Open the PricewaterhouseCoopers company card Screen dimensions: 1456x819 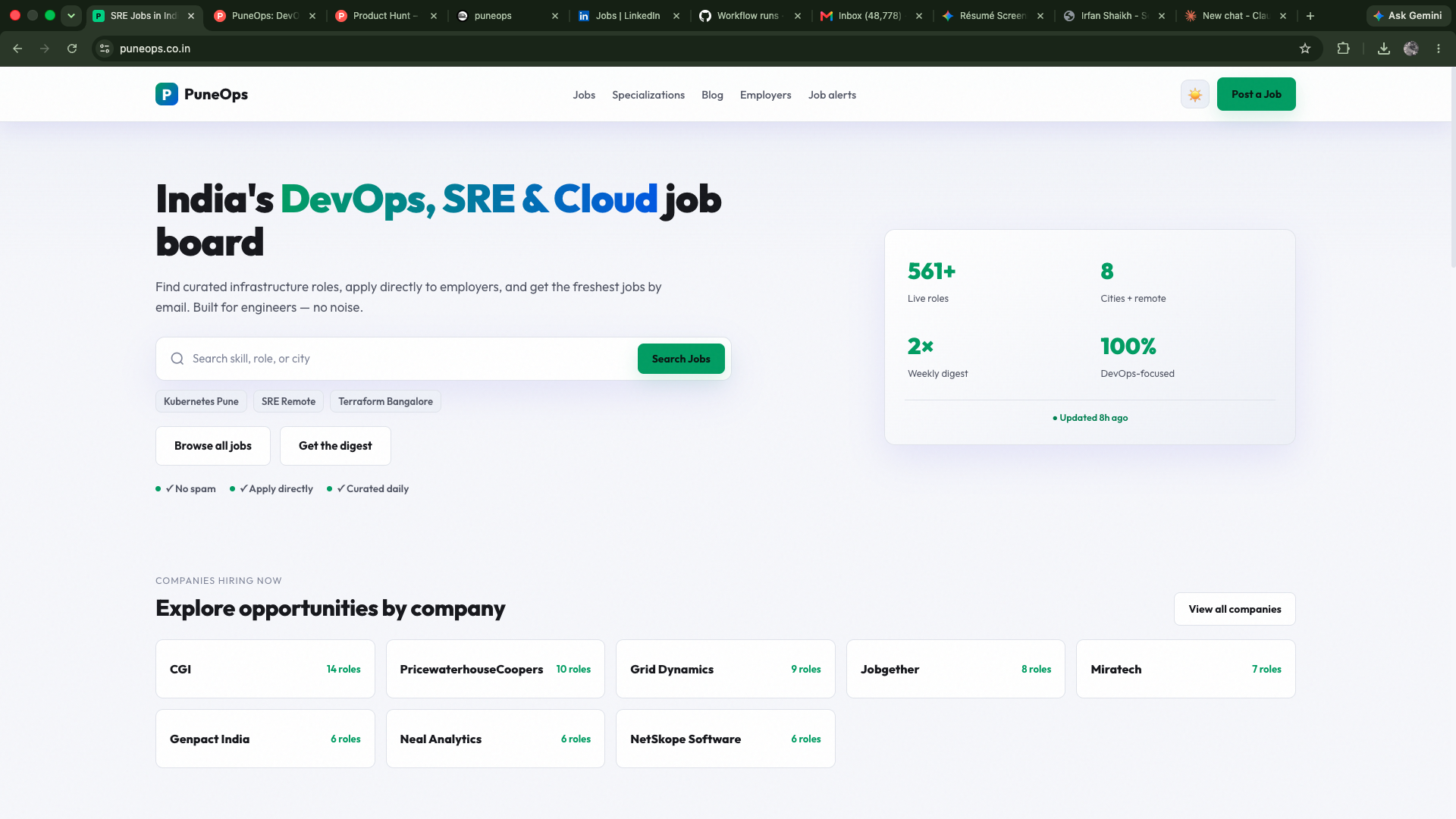pos(495,669)
